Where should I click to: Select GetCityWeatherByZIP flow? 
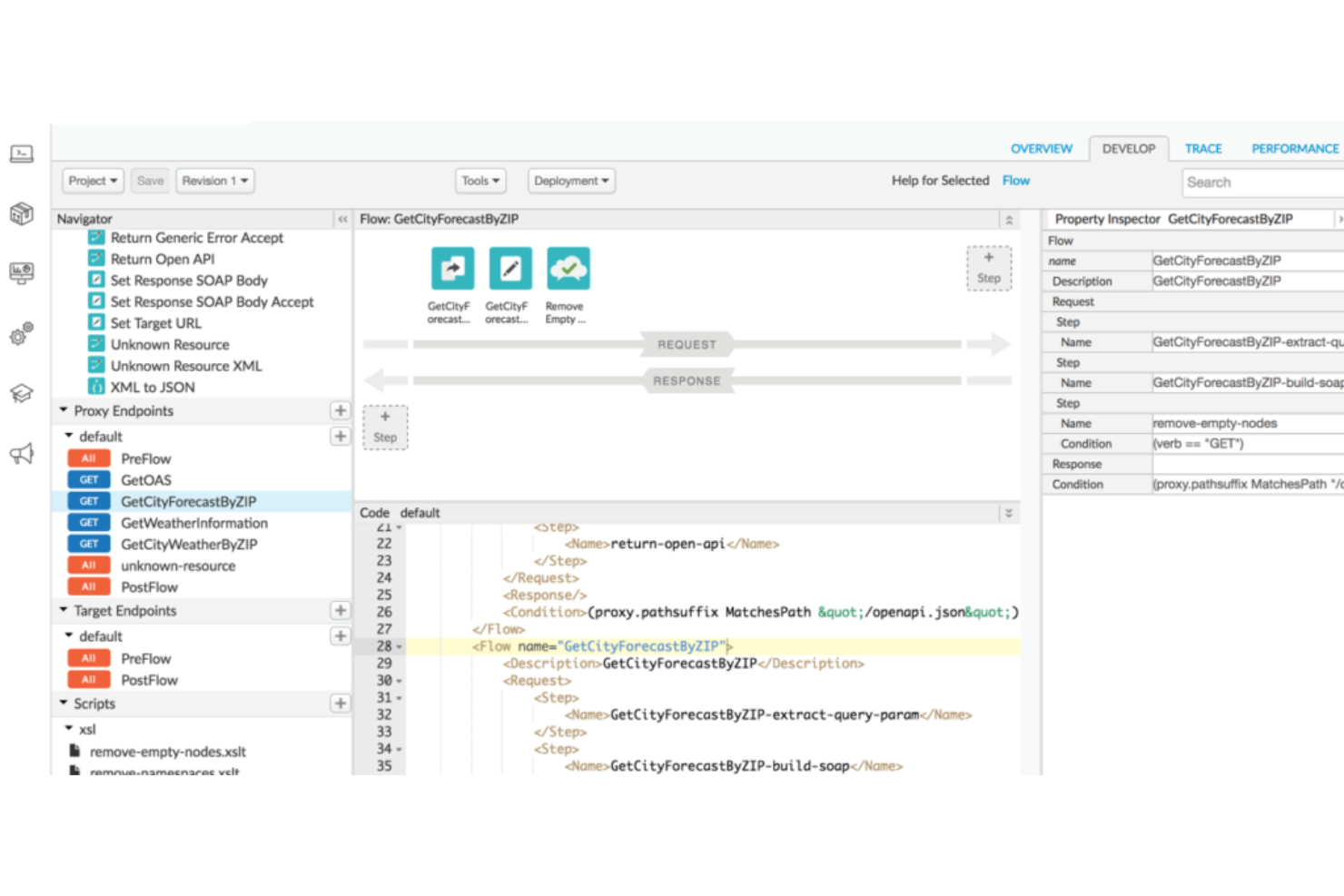coord(189,545)
